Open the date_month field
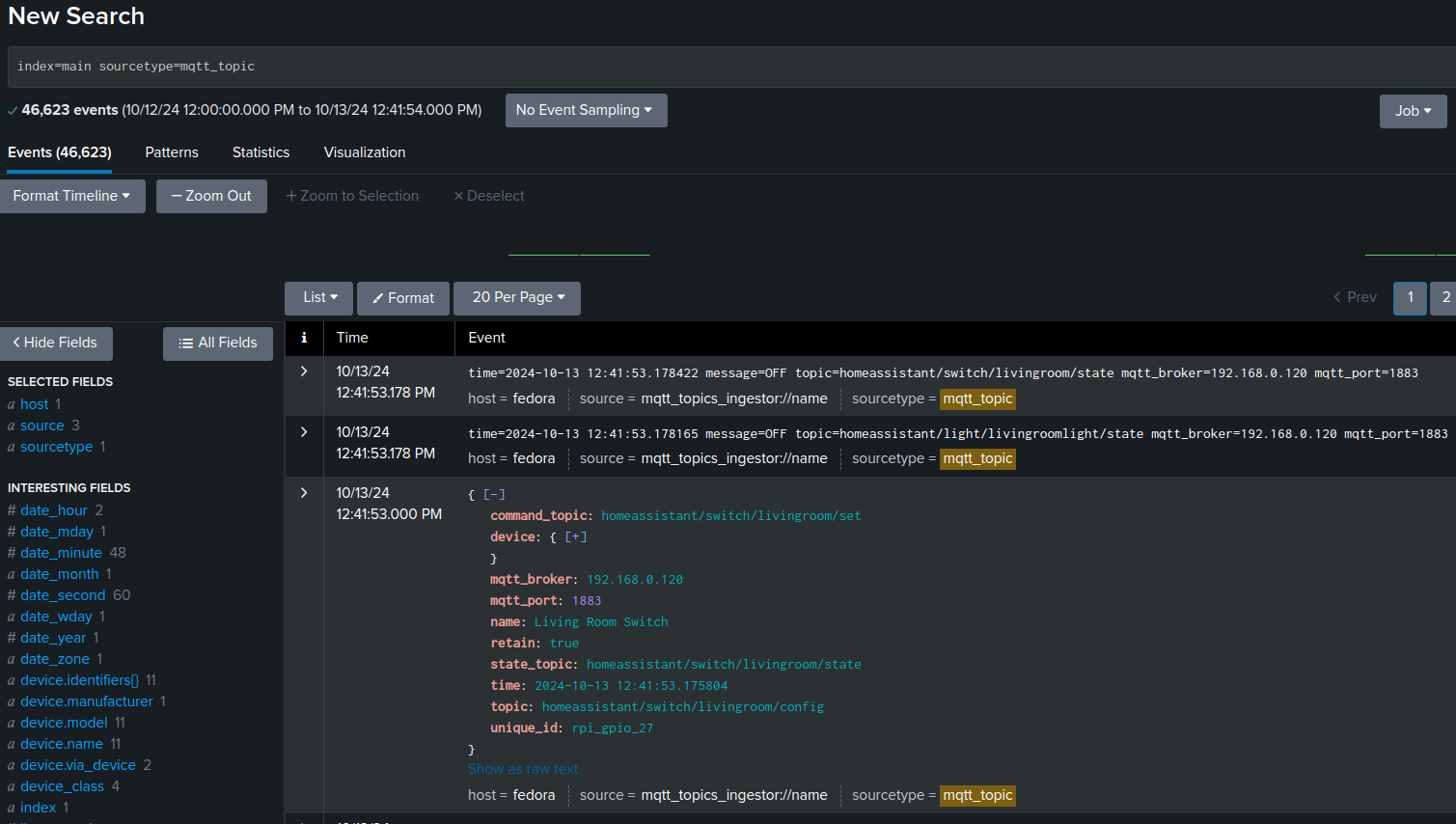 click(x=60, y=574)
